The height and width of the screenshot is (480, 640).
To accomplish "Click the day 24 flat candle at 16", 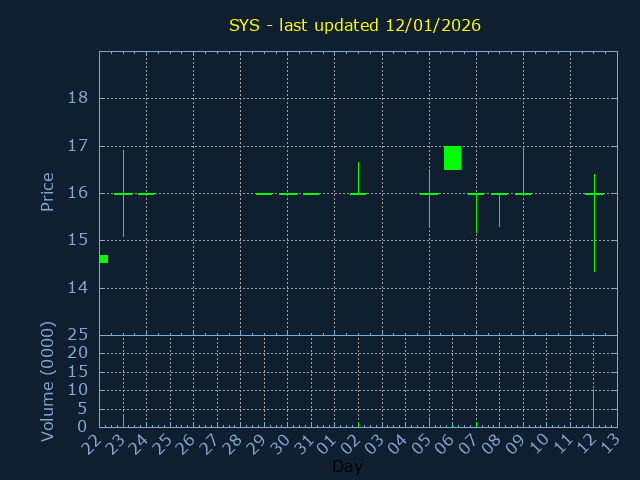I will coord(146,194).
